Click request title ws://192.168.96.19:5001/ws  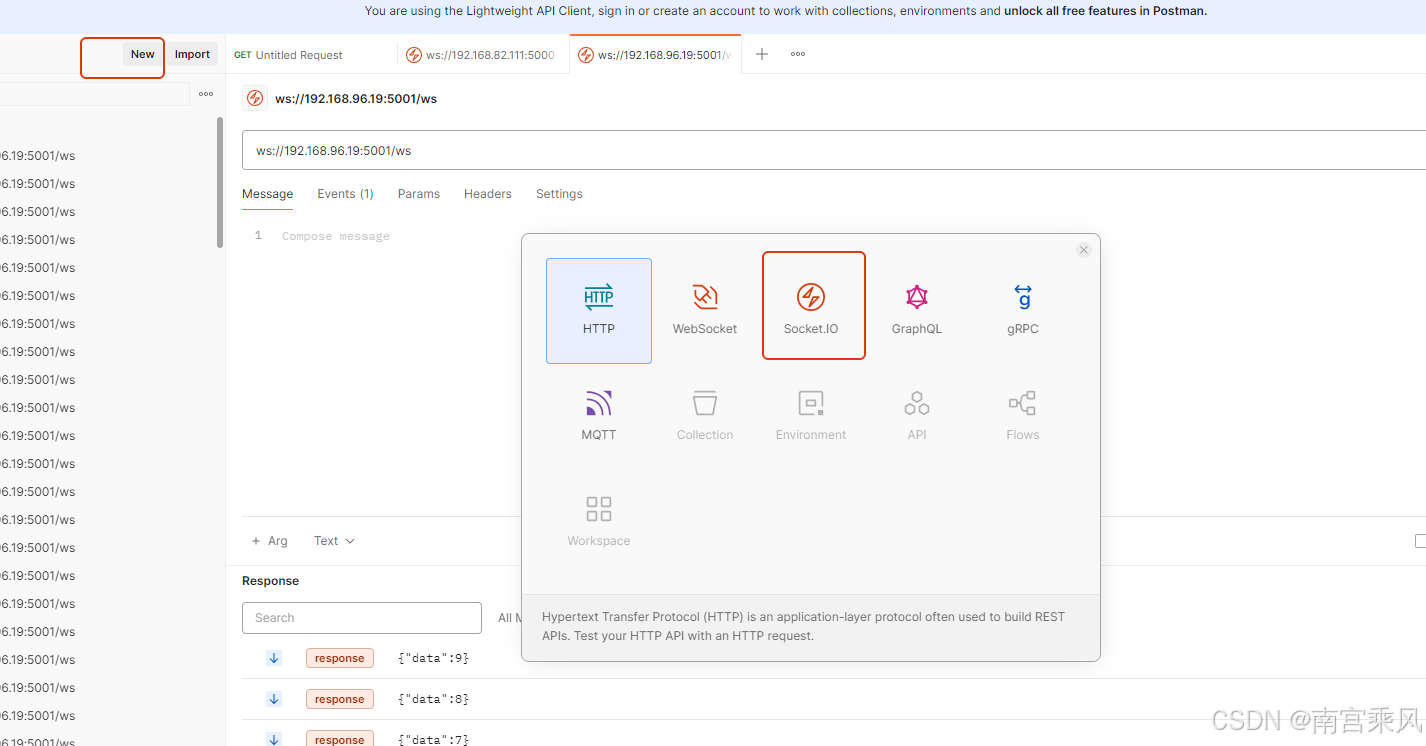point(356,98)
